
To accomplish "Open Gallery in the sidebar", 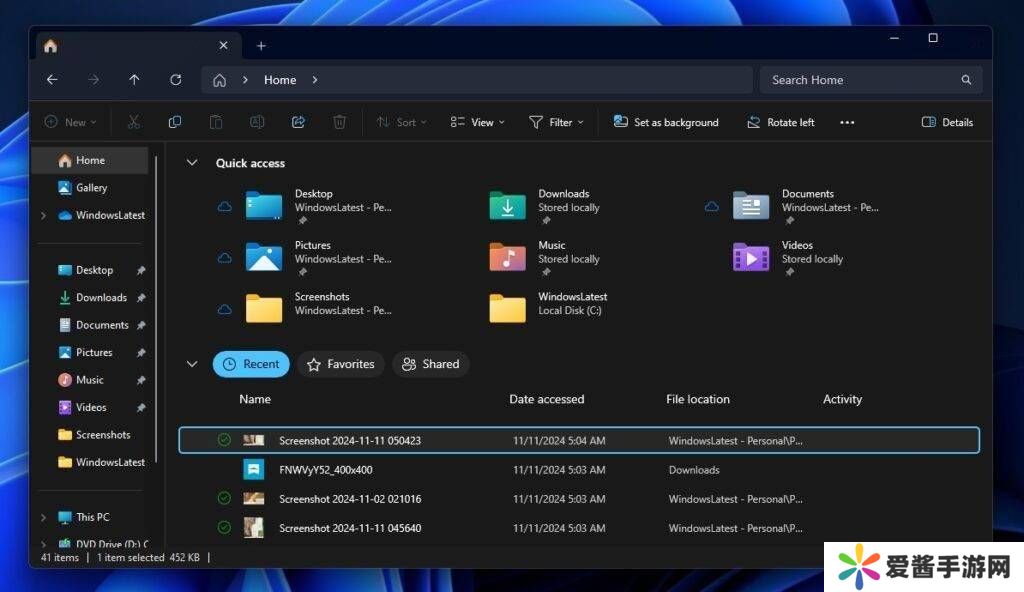I will point(91,188).
